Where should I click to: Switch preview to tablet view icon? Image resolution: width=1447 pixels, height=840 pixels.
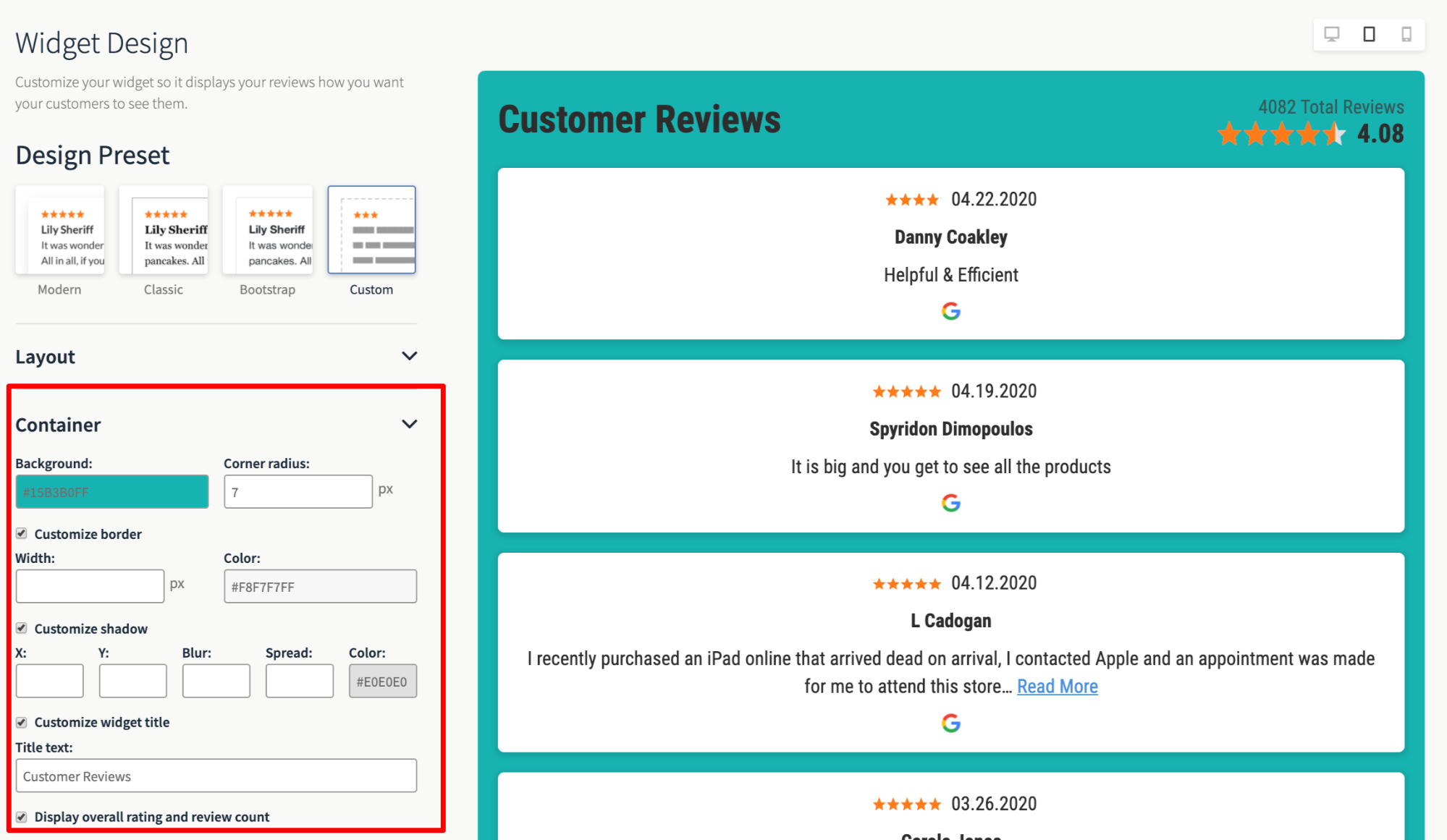coord(1369,34)
